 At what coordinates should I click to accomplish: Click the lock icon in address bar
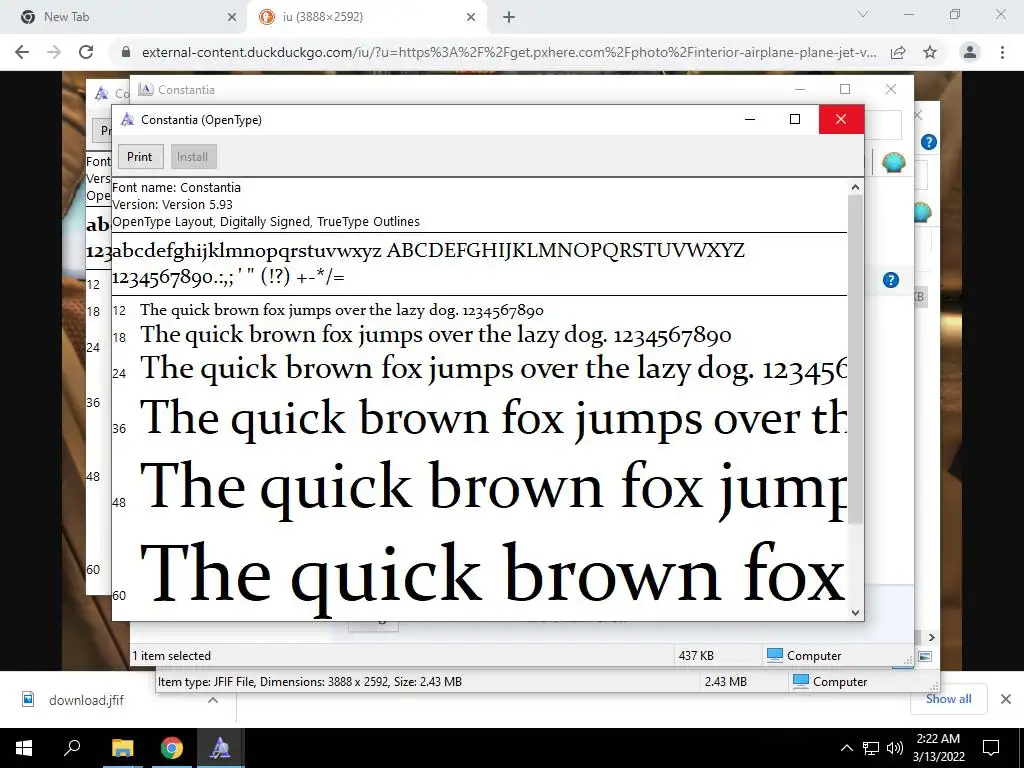126,52
